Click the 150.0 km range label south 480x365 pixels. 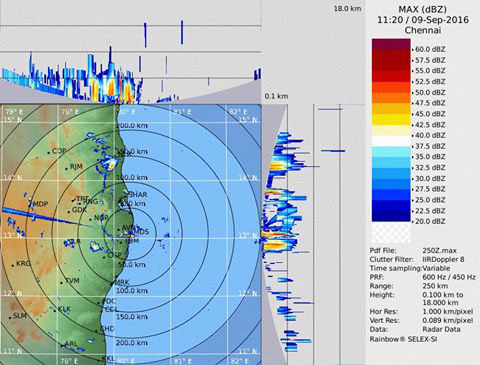(132, 317)
